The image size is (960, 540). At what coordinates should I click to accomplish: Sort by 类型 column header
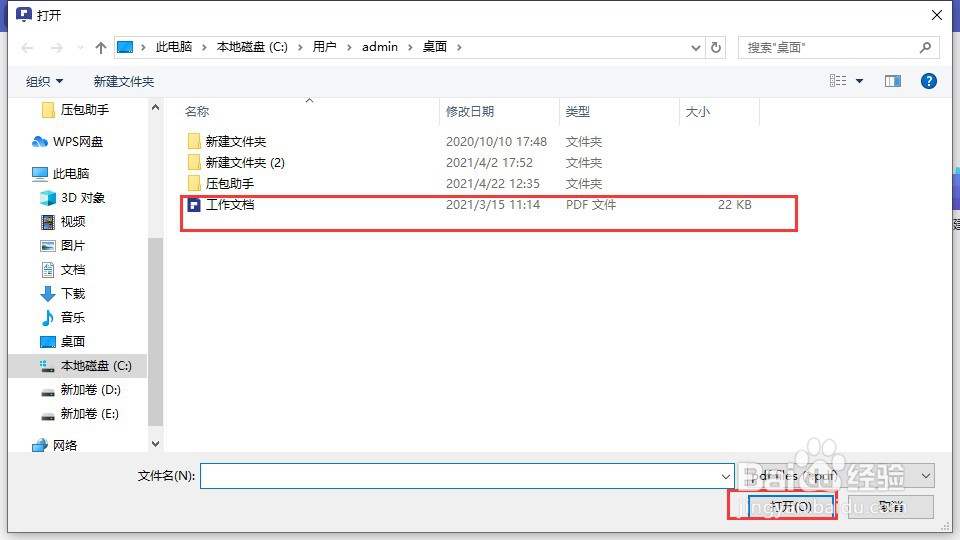pos(577,111)
